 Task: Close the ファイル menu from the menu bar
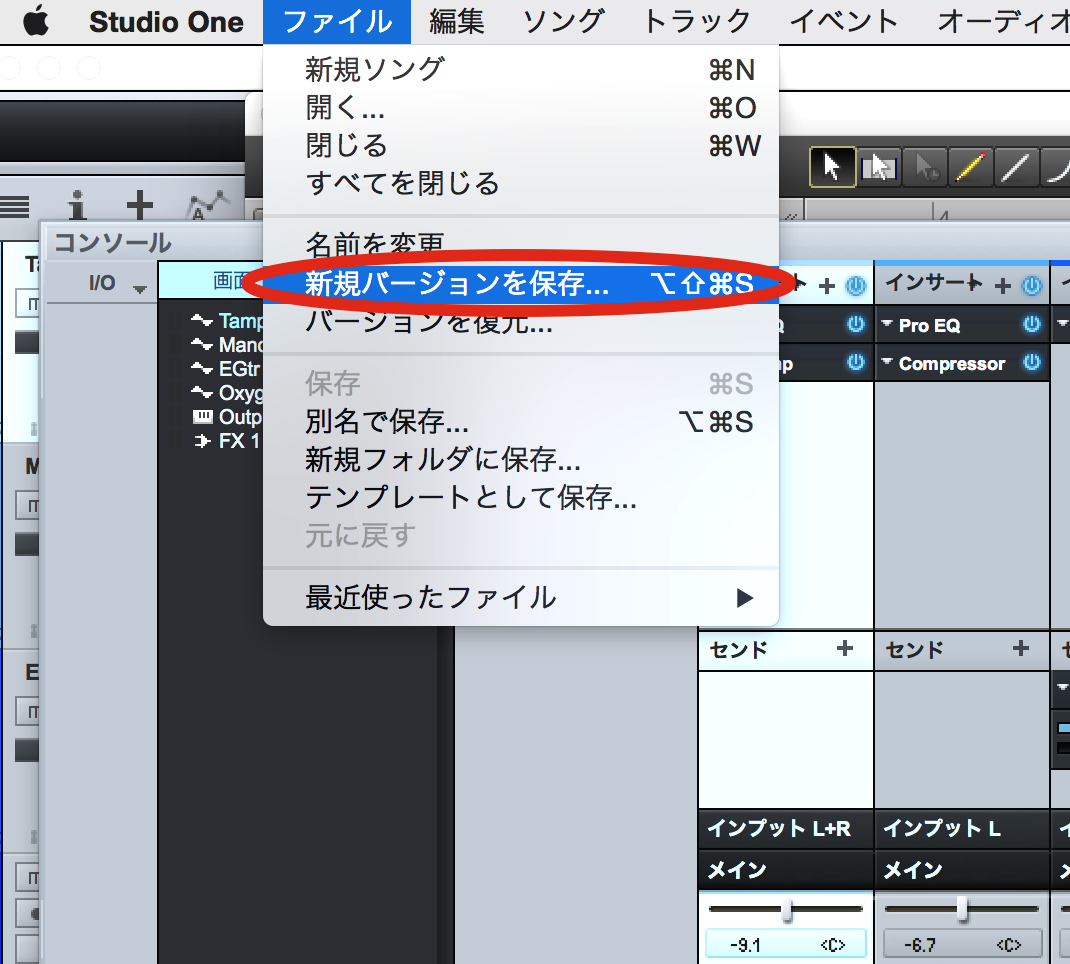(337, 22)
